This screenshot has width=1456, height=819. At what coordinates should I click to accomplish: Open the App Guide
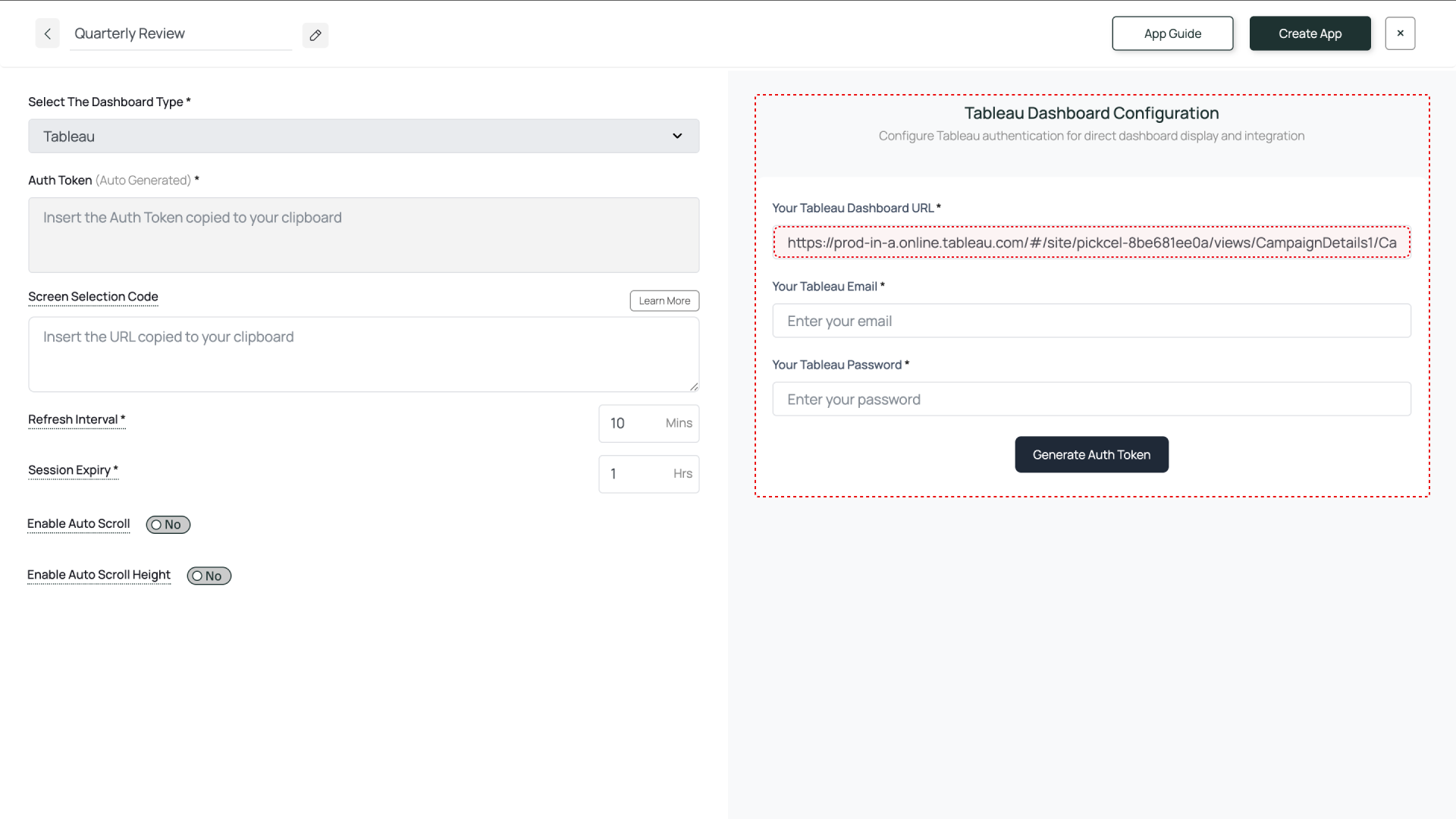click(x=1172, y=33)
